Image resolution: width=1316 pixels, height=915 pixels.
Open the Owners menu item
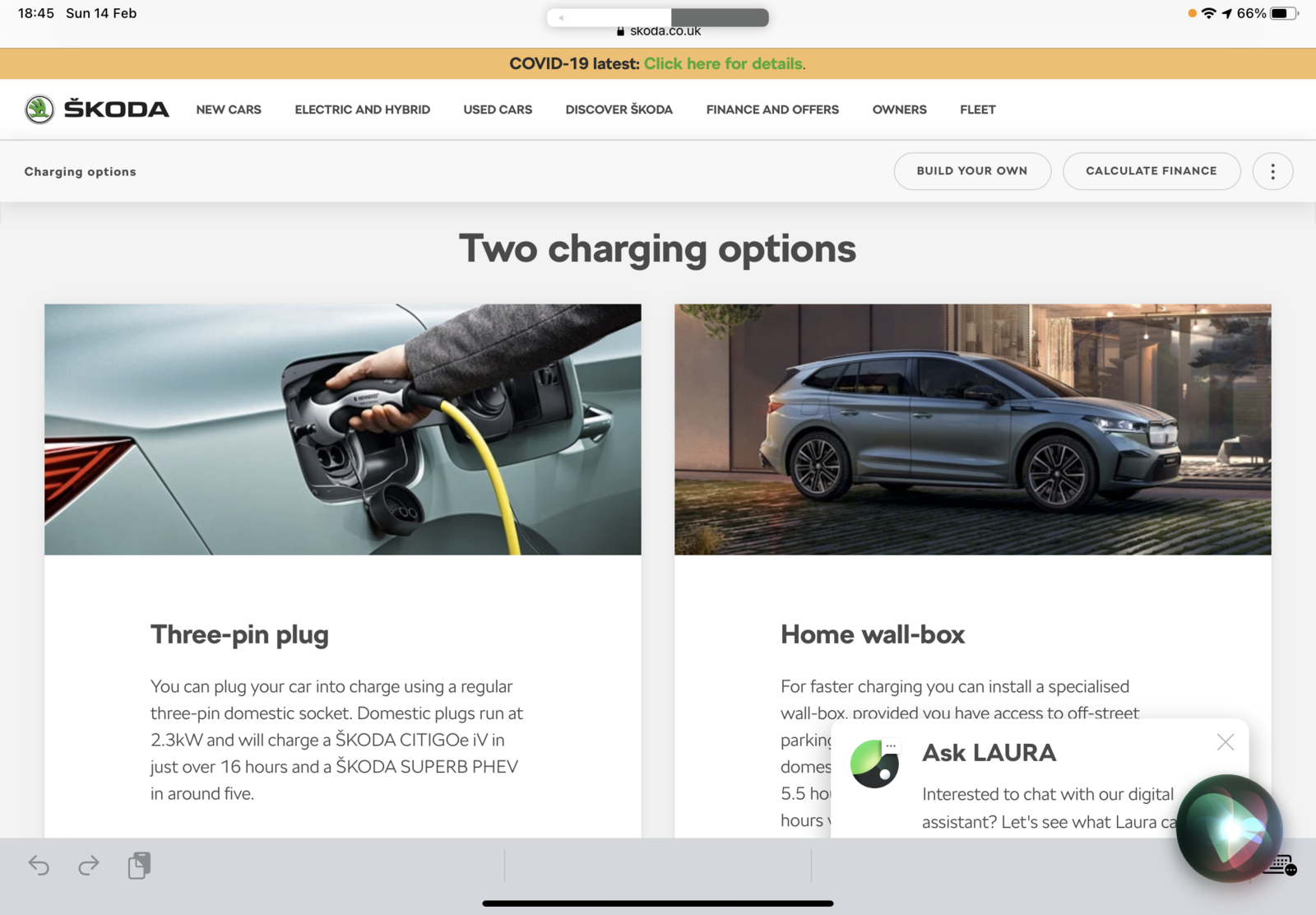pyautogui.click(x=899, y=109)
